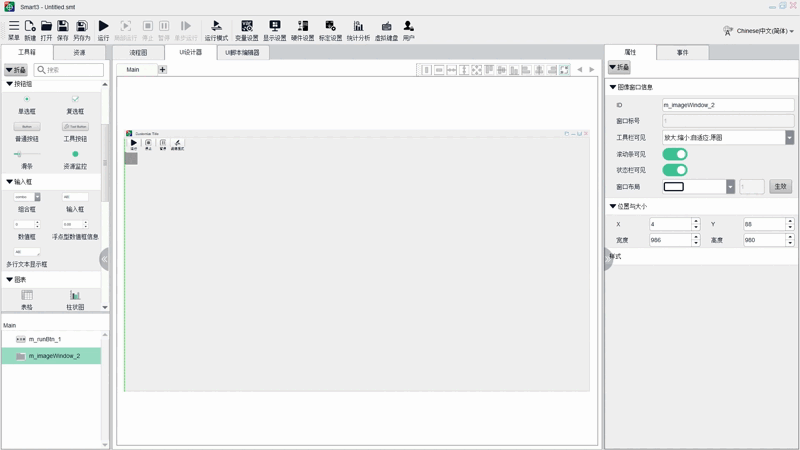Image resolution: width=800 pixels, height=450 pixels.
Task: Open the 硬件设置 hardware settings icon
Action: tap(302, 26)
